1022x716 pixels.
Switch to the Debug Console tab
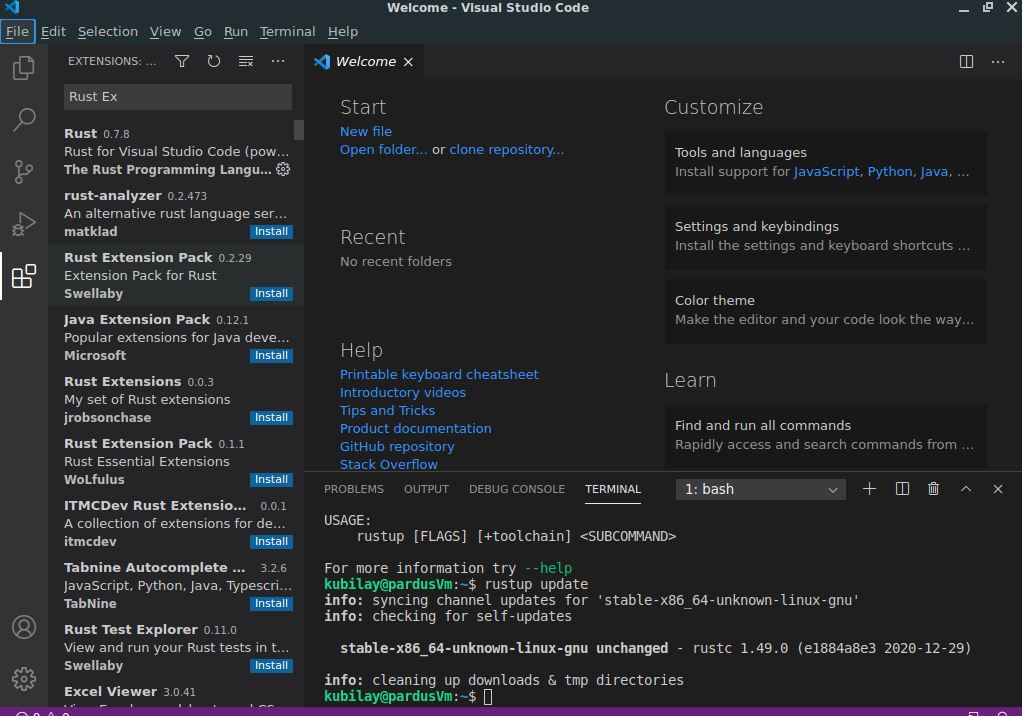coord(517,489)
